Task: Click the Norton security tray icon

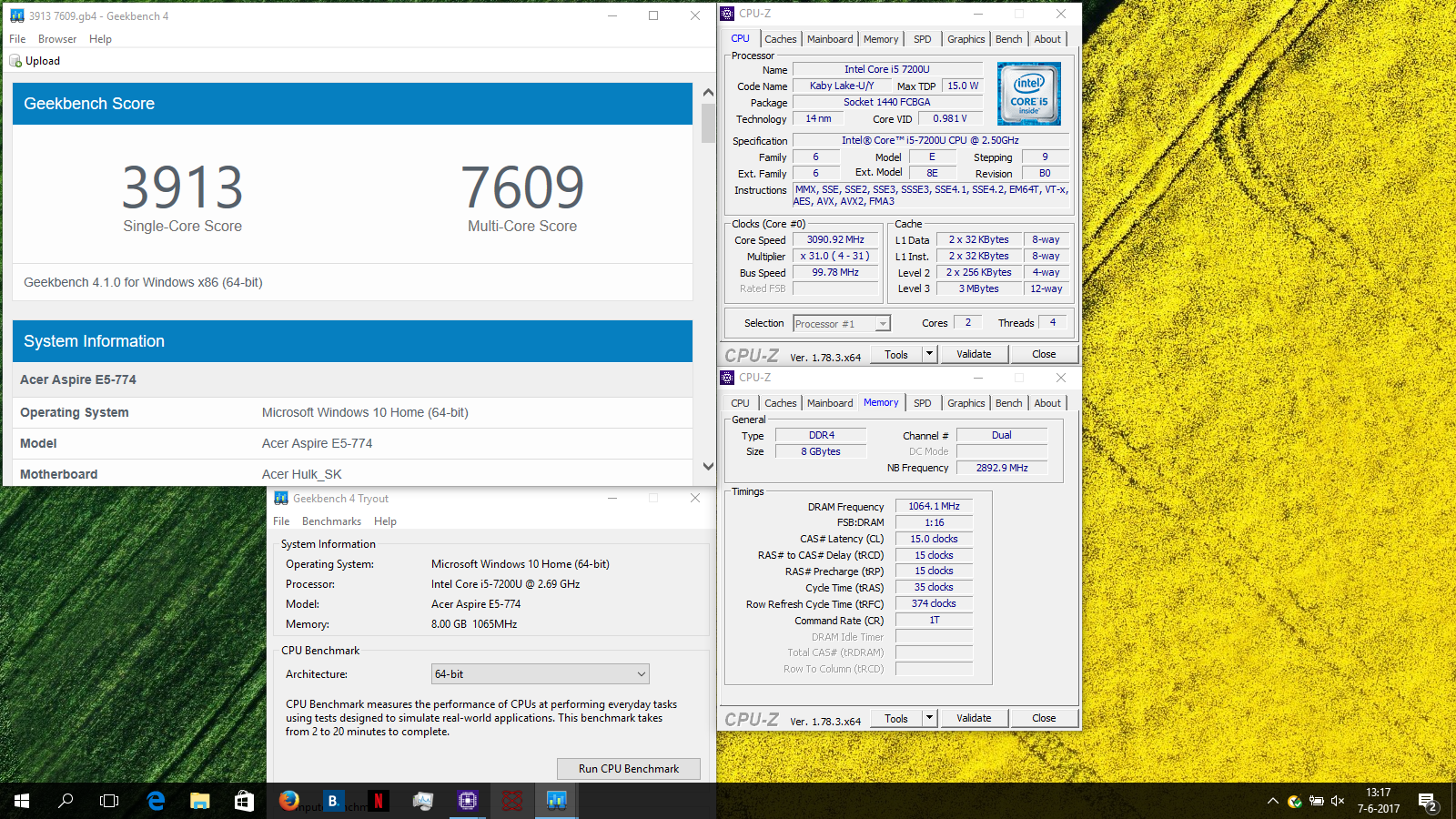Action: point(1294,802)
